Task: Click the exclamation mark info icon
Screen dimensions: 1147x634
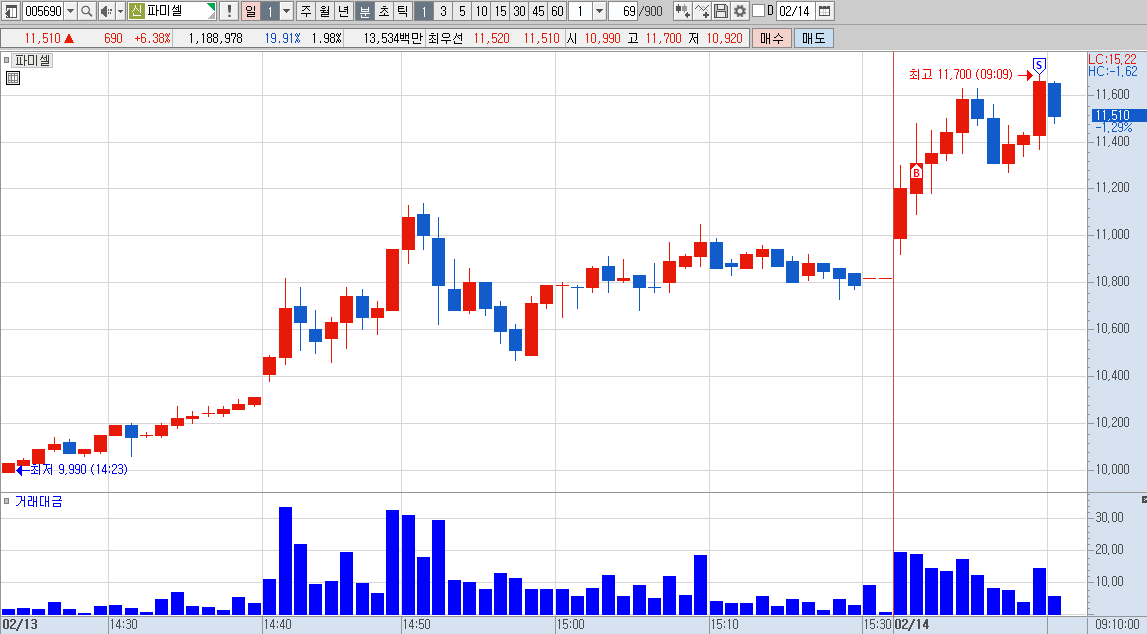Action: coord(229,11)
